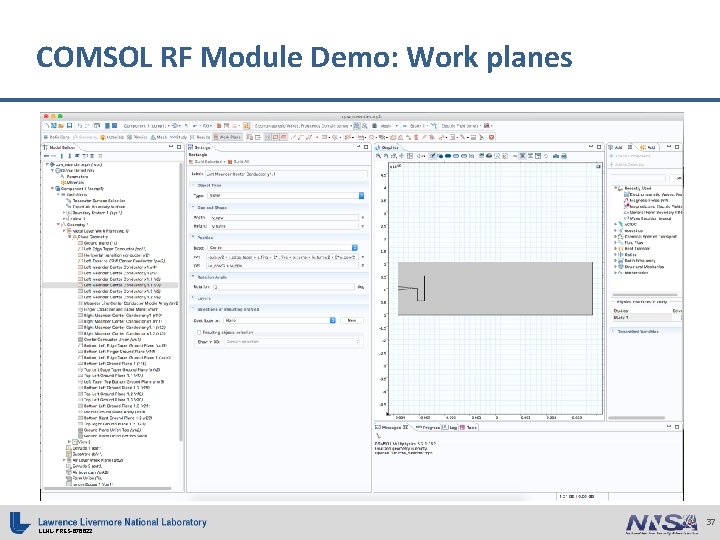The height and width of the screenshot is (540, 720).
Task: Click the Height input field
Action: click(284, 226)
